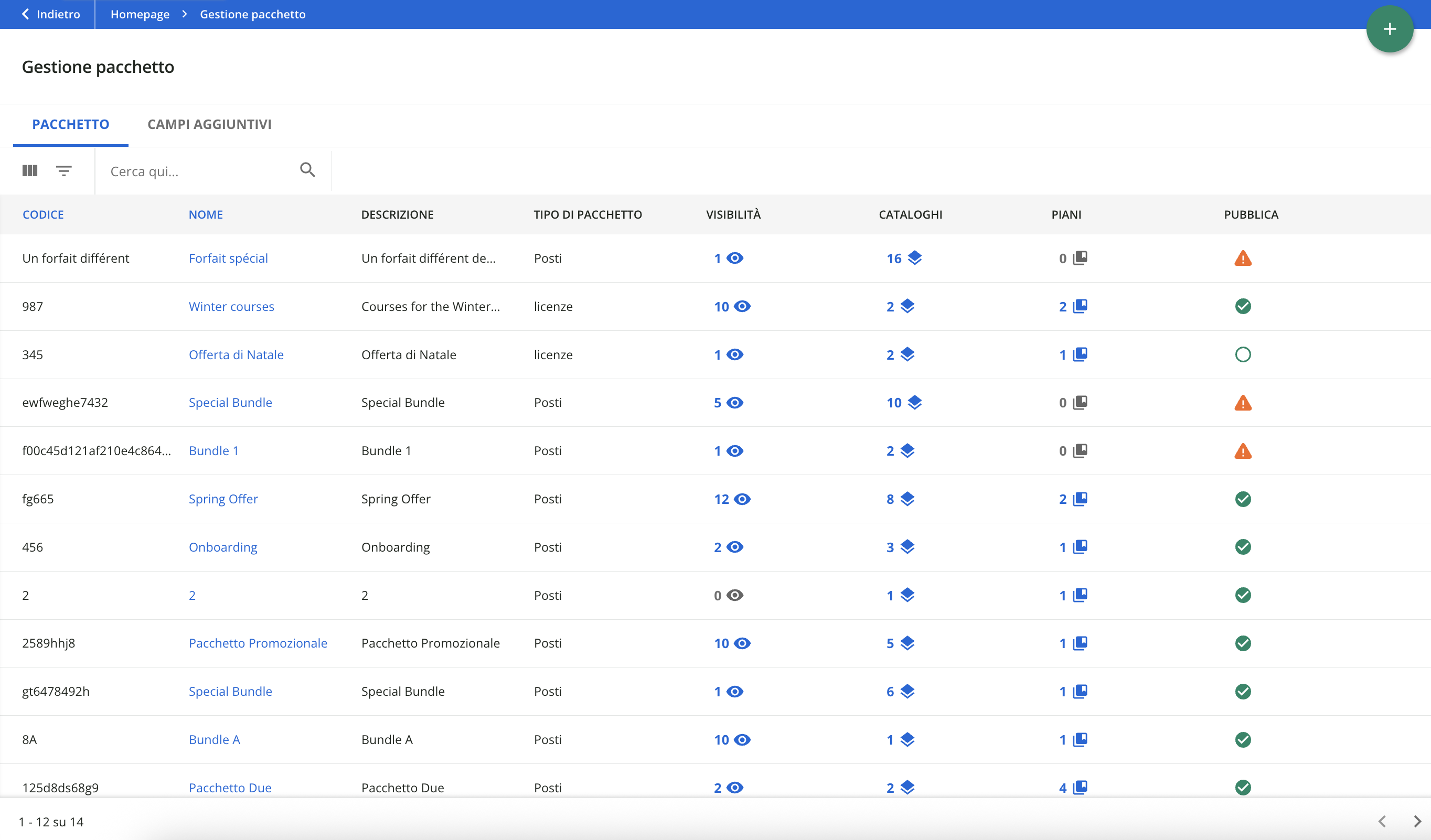Image resolution: width=1431 pixels, height=840 pixels.
Task: Open plans icon for package 2
Action: pyautogui.click(x=1080, y=595)
